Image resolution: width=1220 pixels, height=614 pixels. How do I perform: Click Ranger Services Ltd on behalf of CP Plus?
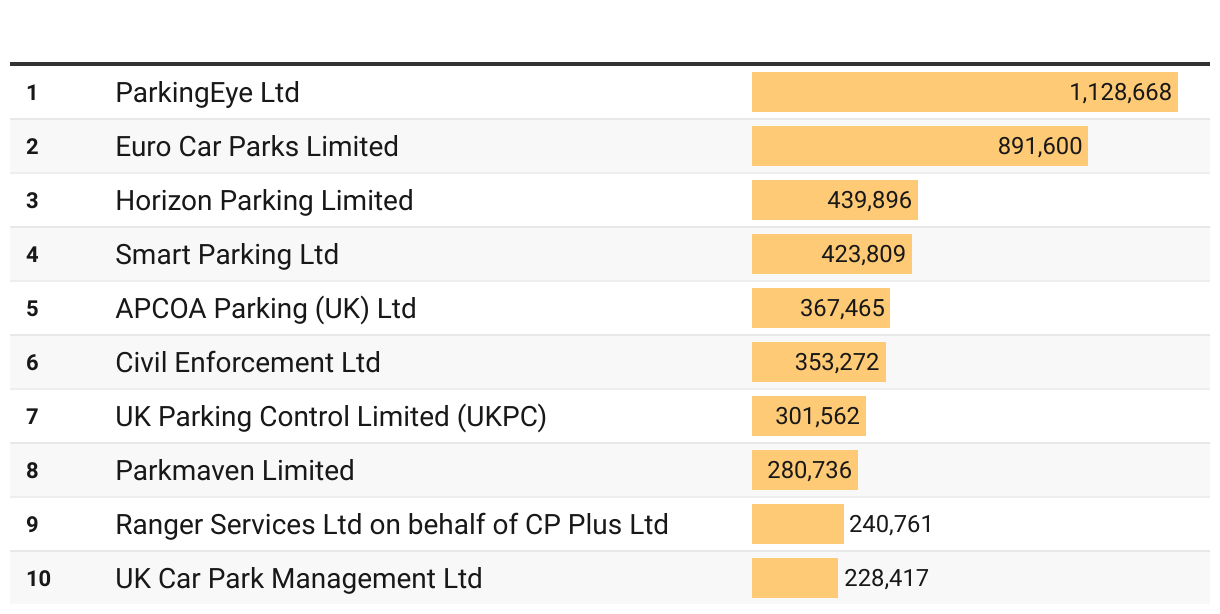coord(392,525)
